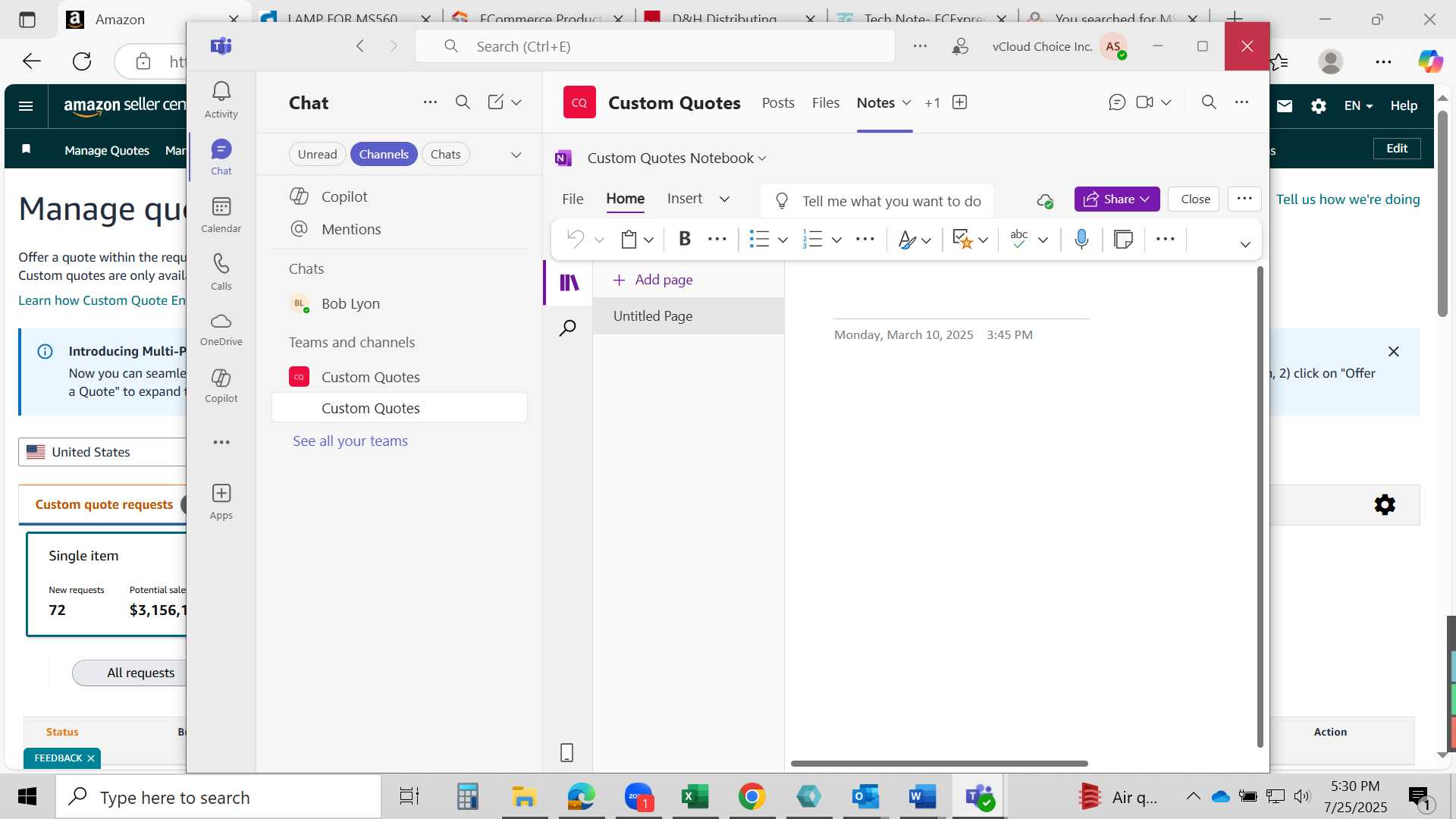Image resolution: width=1456 pixels, height=819 pixels.
Task: Click the immersive mobile view icon
Action: point(566,752)
